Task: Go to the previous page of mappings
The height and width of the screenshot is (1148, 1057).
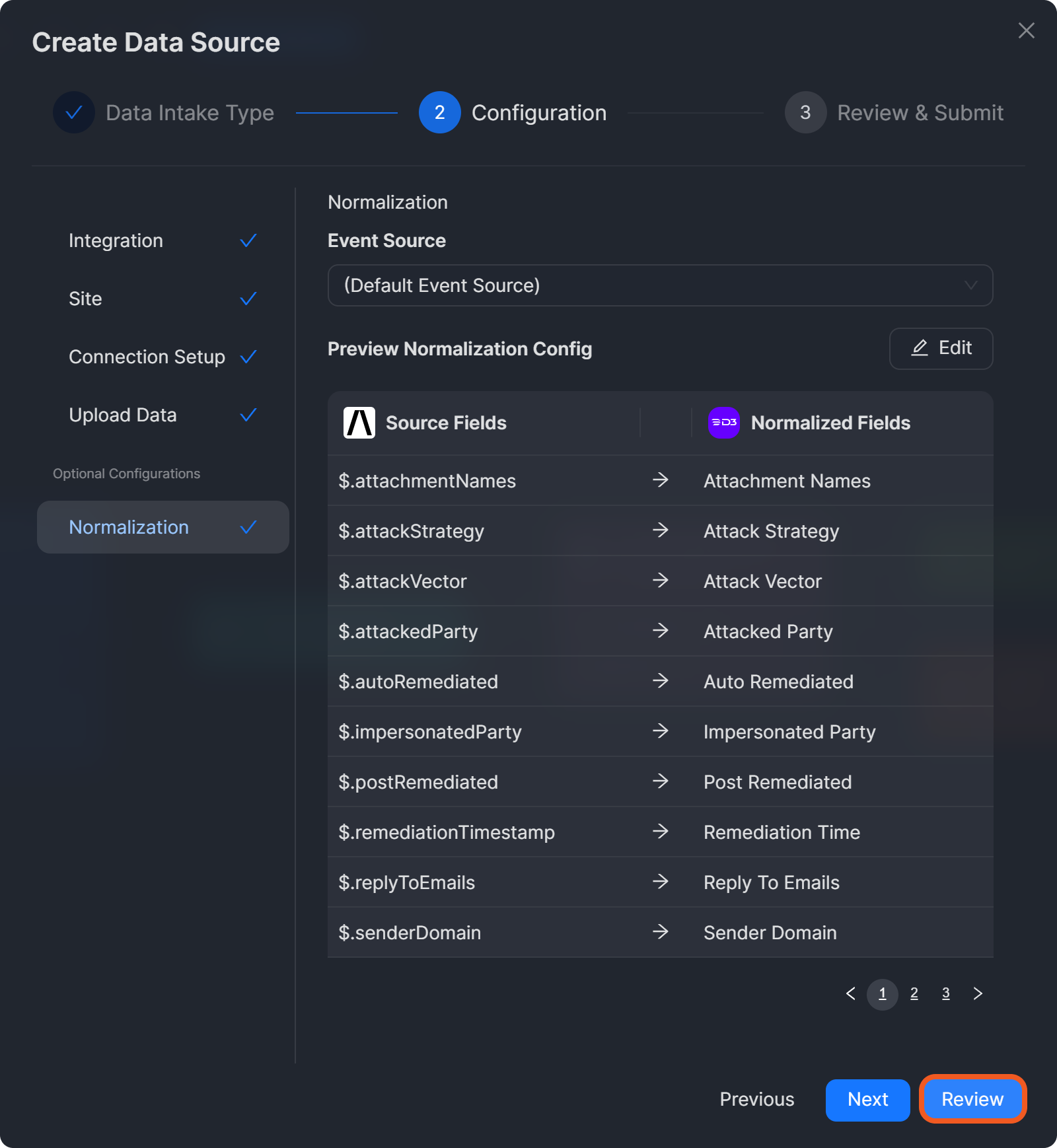Action: pos(851,993)
